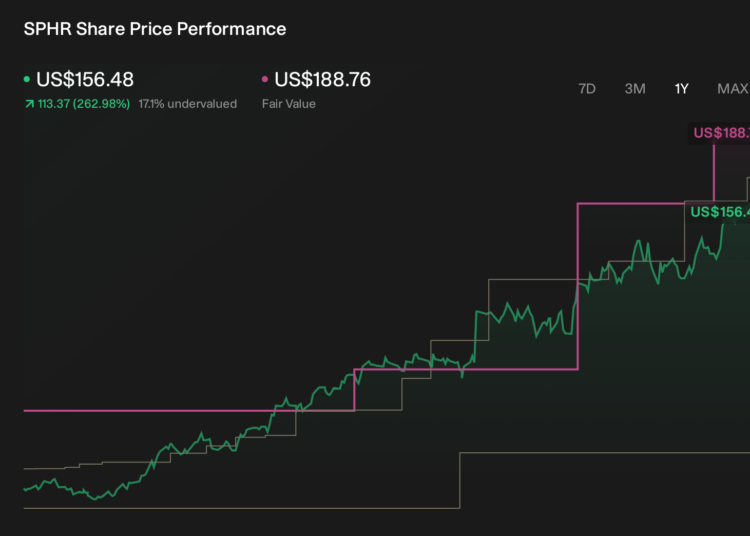
Task: Click the US$188.76 fair value figure
Action: coord(322,79)
